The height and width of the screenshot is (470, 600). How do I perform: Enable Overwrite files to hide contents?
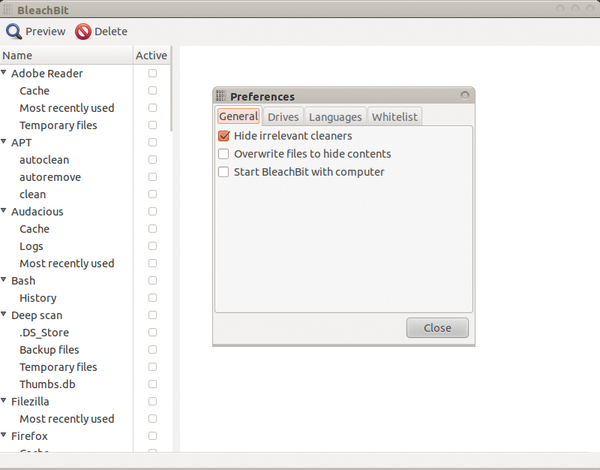[x=223, y=154]
